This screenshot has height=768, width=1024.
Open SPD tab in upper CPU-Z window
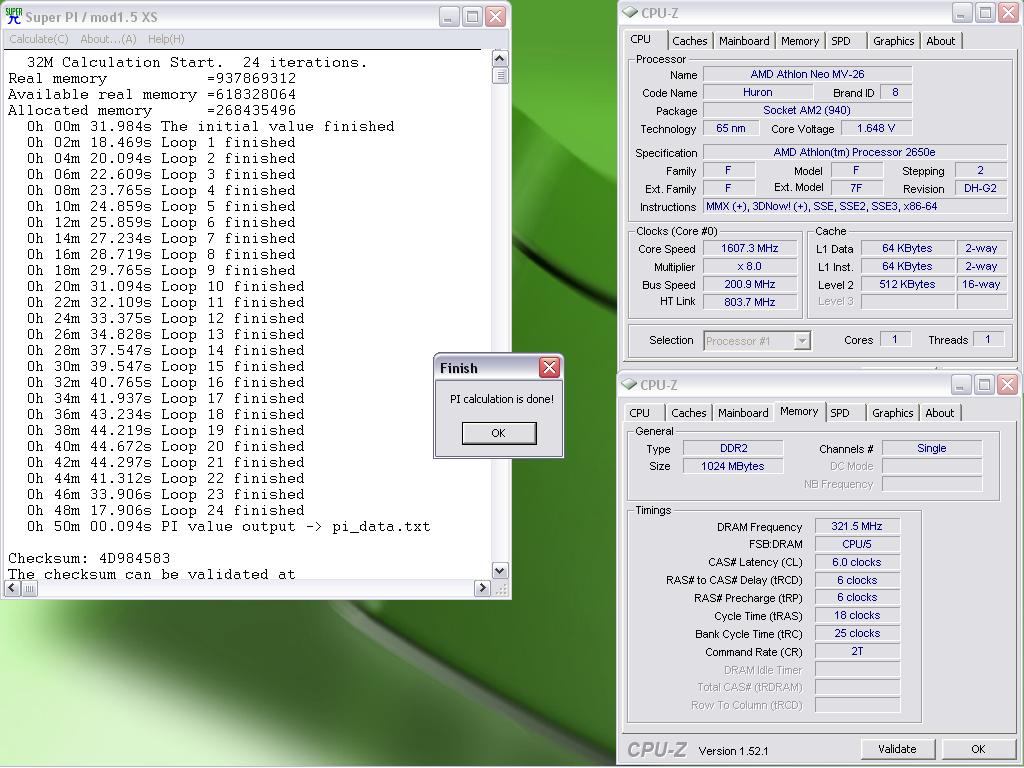click(x=841, y=41)
